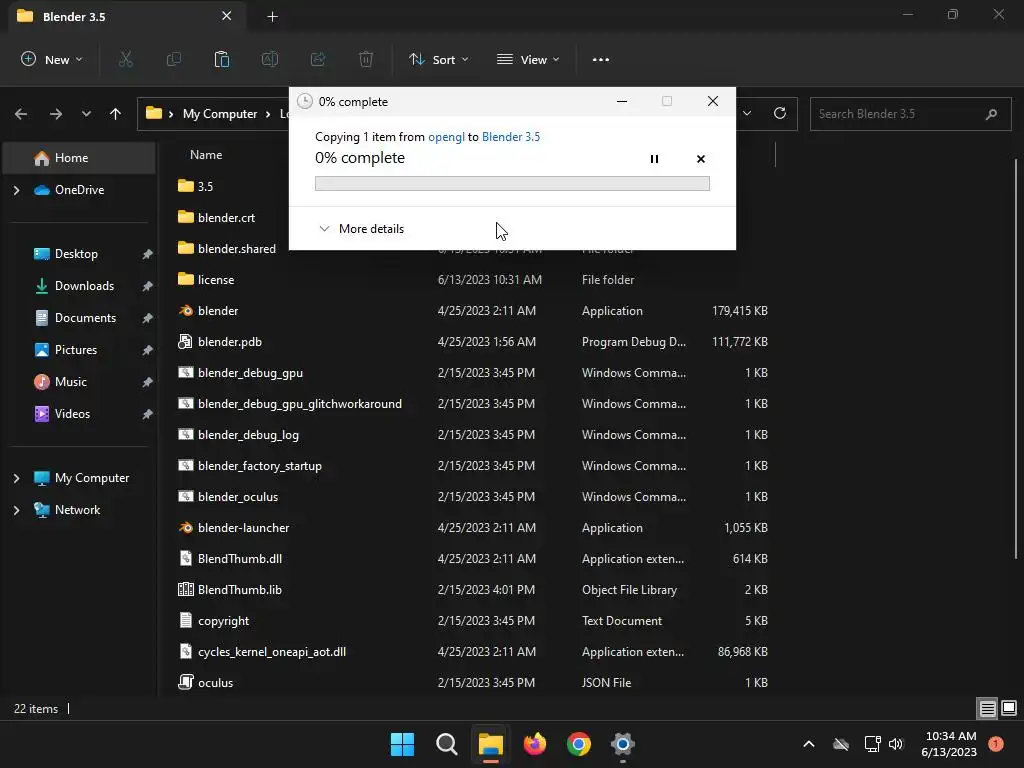Click the opengl source link
The width and height of the screenshot is (1024, 768).
pyautogui.click(x=447, y=136)
